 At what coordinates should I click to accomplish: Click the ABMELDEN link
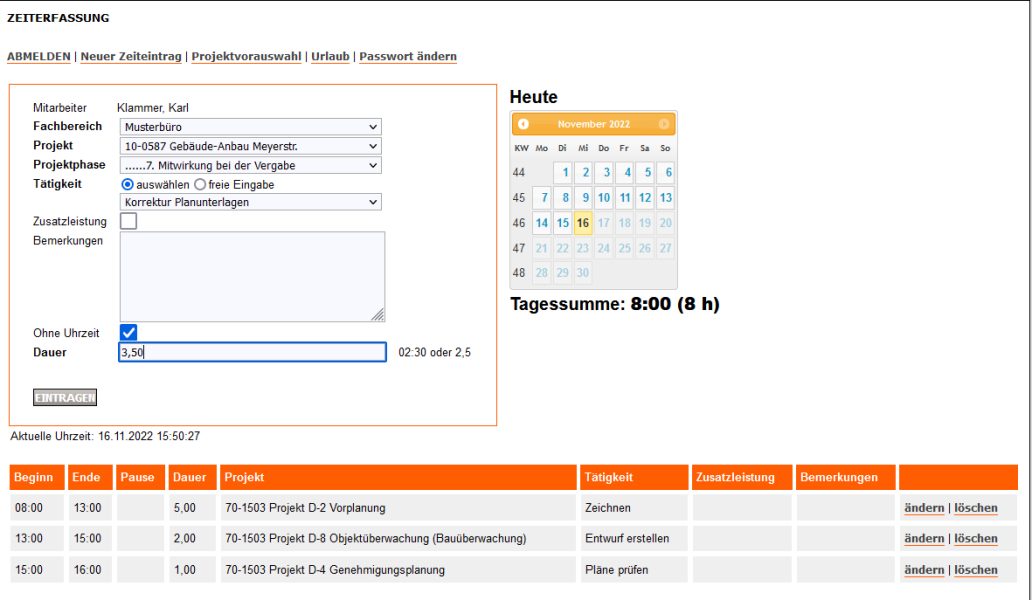click(38, 56)
